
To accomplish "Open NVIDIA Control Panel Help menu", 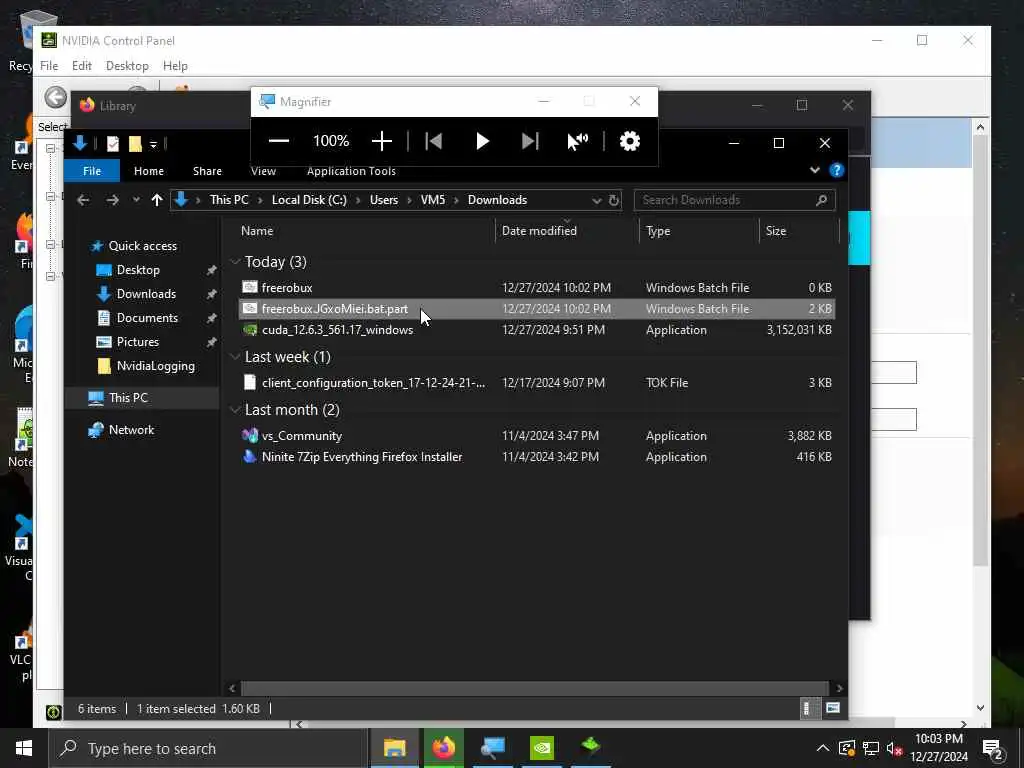I will point(175,66).
